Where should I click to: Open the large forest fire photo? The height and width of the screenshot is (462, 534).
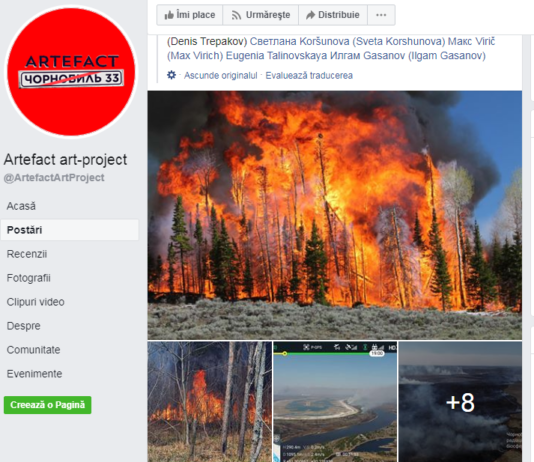334,215
